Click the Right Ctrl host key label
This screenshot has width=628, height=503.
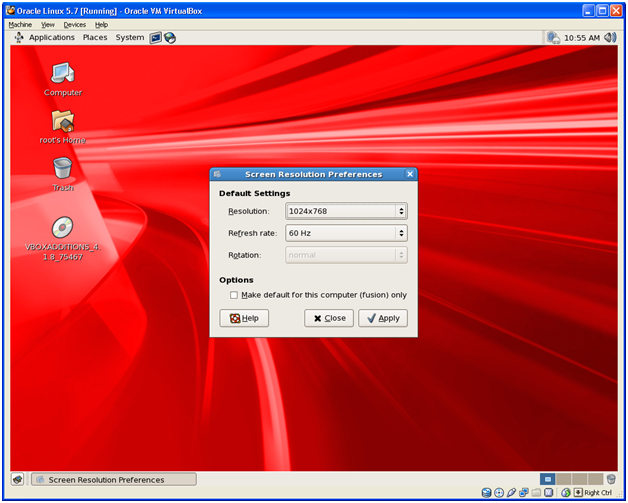[x=598, y=493]
